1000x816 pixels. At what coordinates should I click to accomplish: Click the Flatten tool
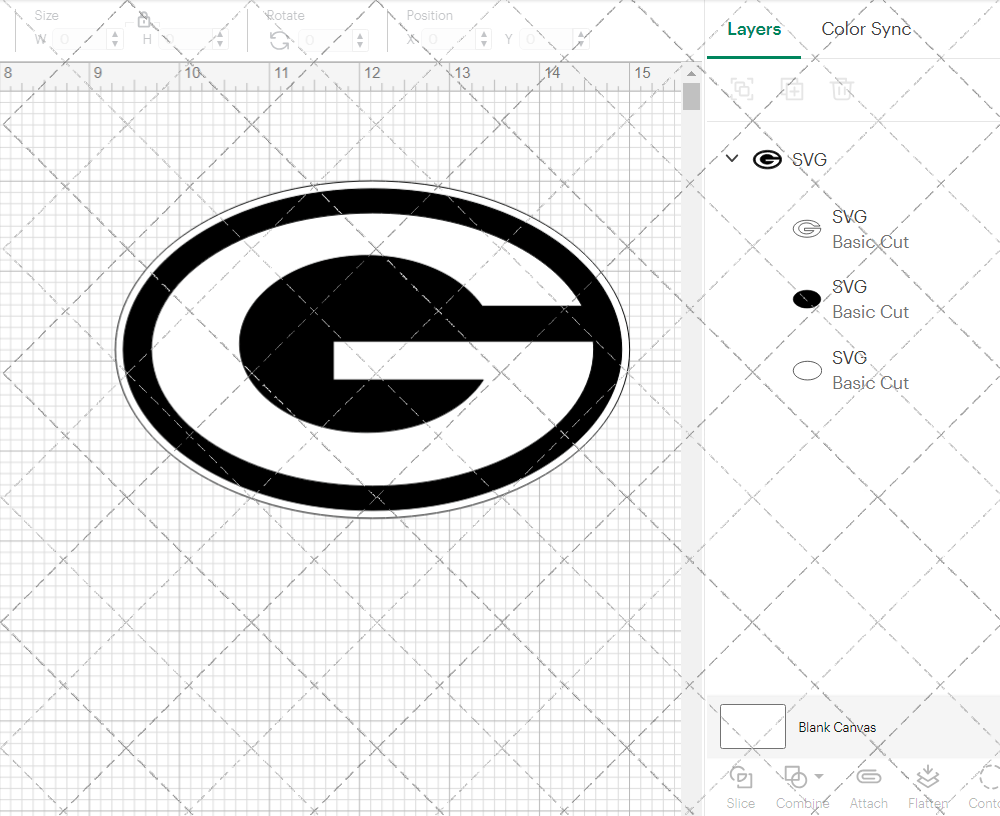tap(928, 789)
